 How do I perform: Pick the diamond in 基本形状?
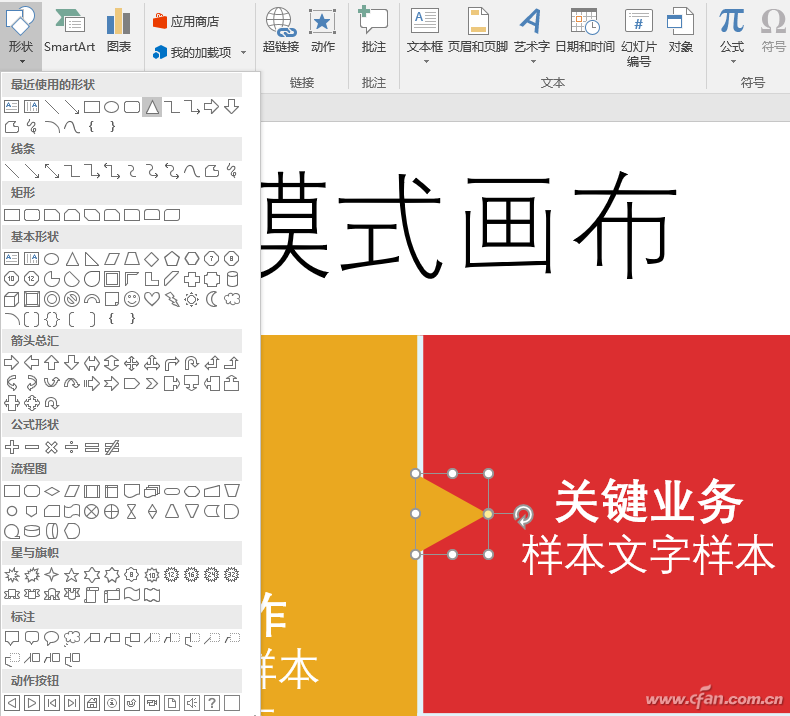click(151, 259)
